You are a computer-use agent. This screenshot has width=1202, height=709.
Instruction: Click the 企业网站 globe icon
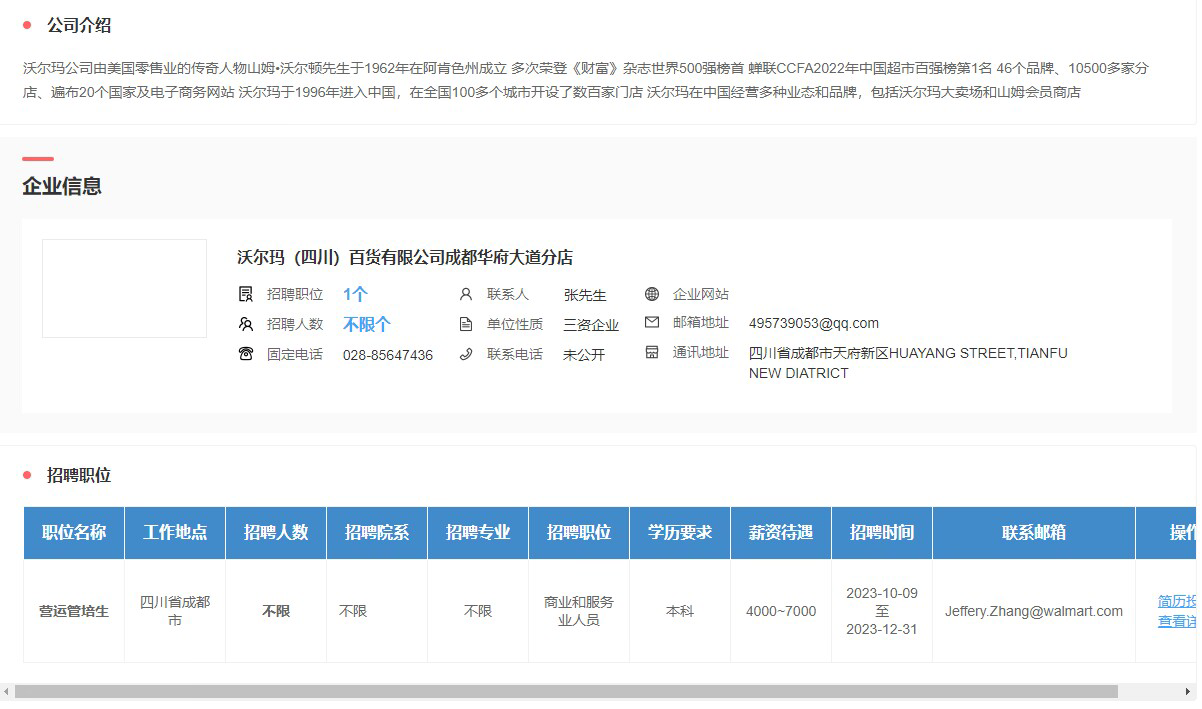tap(652, 294)
